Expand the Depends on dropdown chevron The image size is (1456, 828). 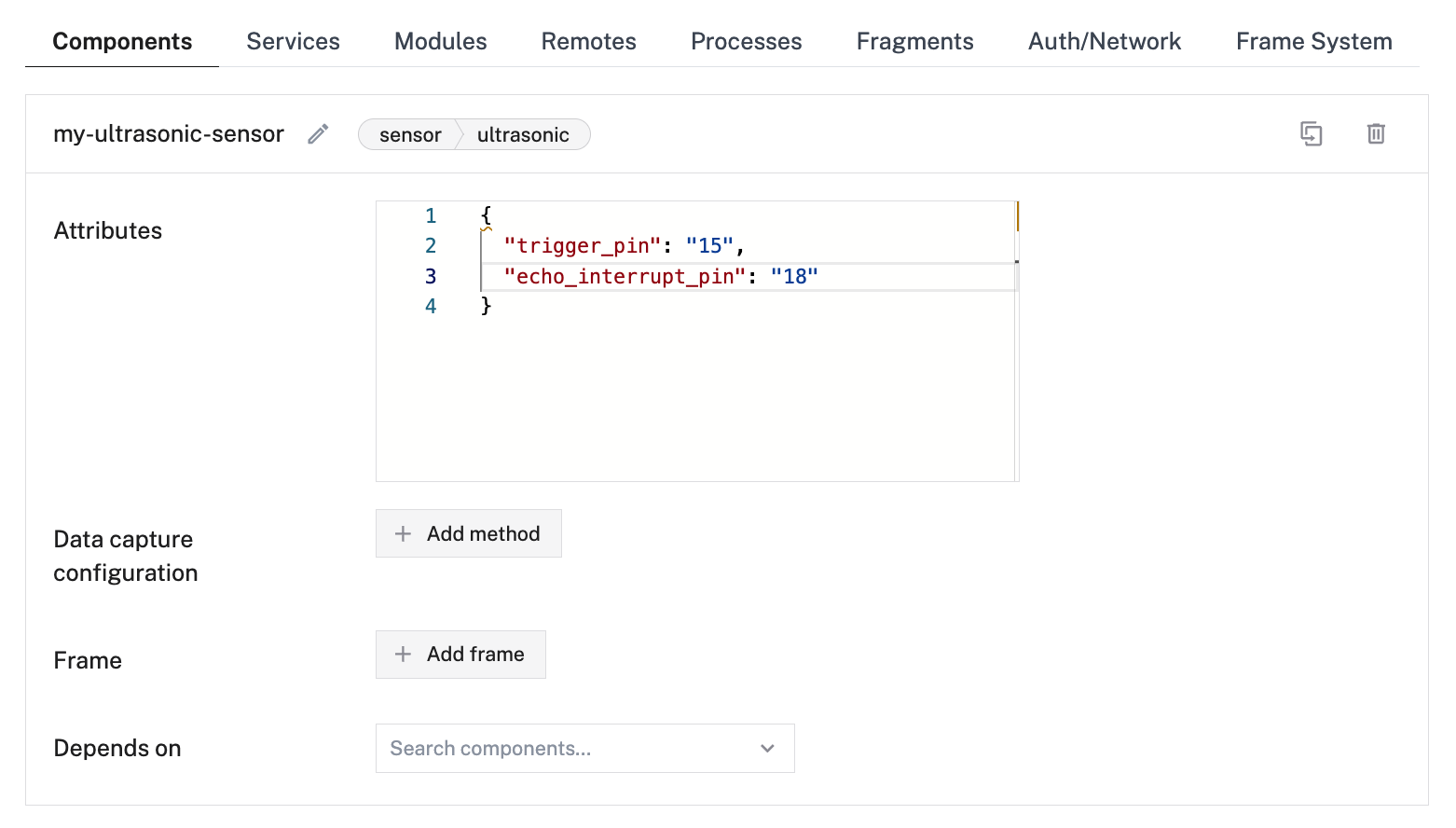(767, 749)
